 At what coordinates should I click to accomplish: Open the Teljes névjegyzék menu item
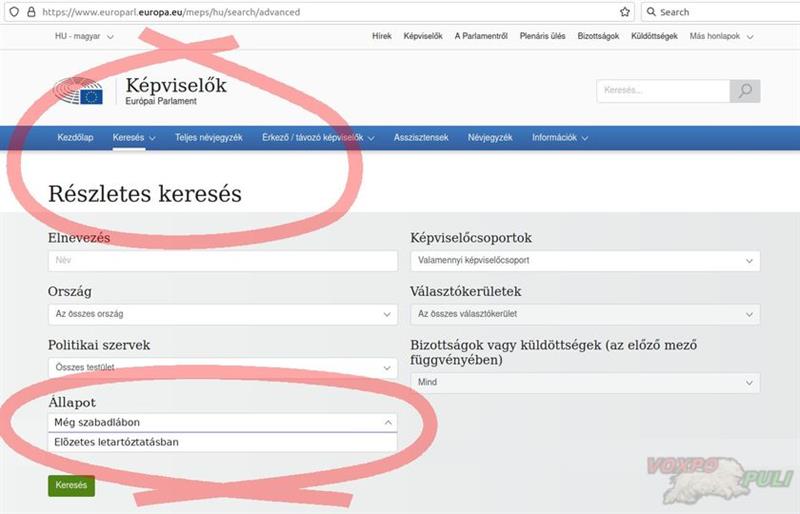[209, 138]
